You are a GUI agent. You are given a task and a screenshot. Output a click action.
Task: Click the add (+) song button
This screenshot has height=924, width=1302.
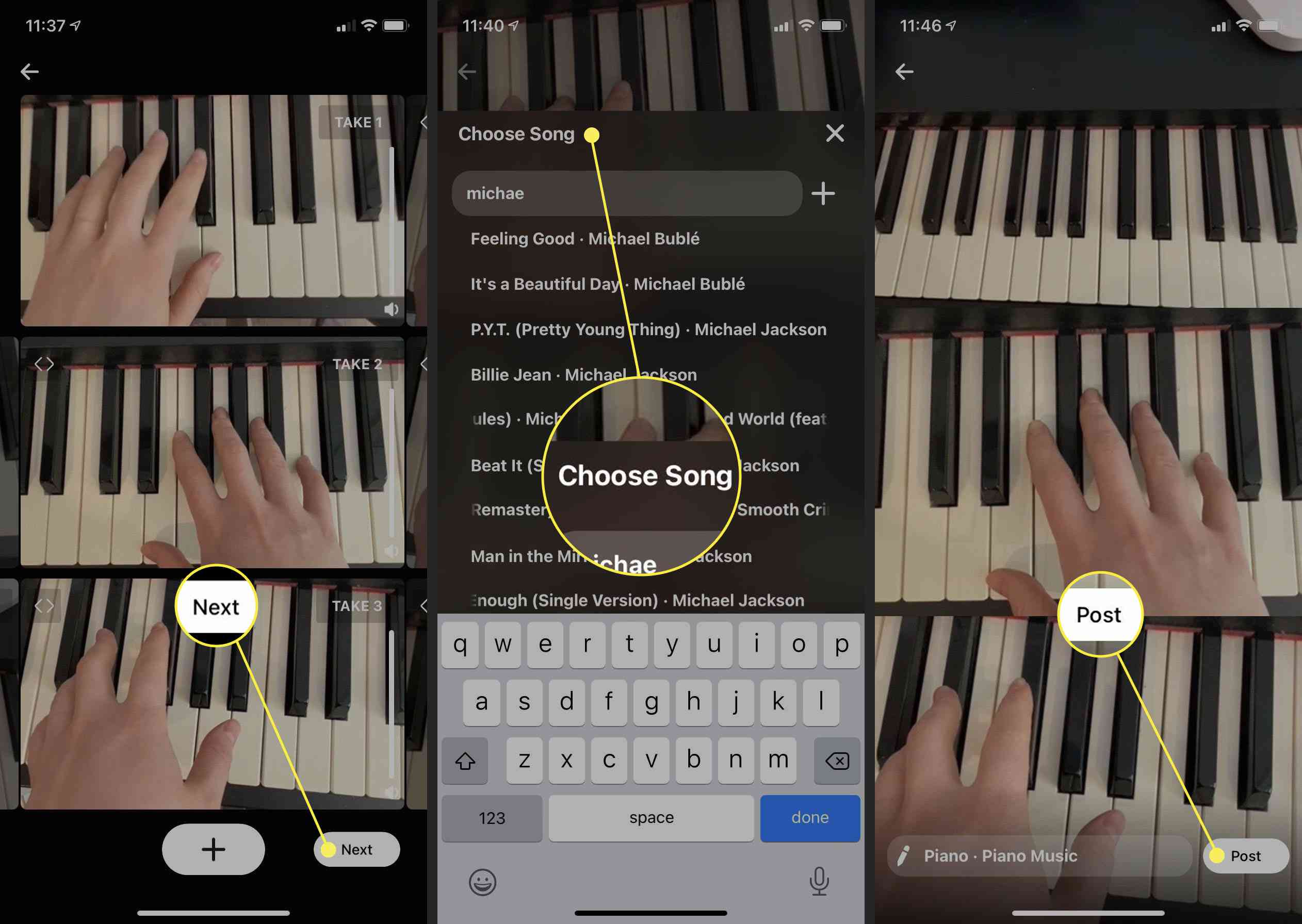point(825,192)
